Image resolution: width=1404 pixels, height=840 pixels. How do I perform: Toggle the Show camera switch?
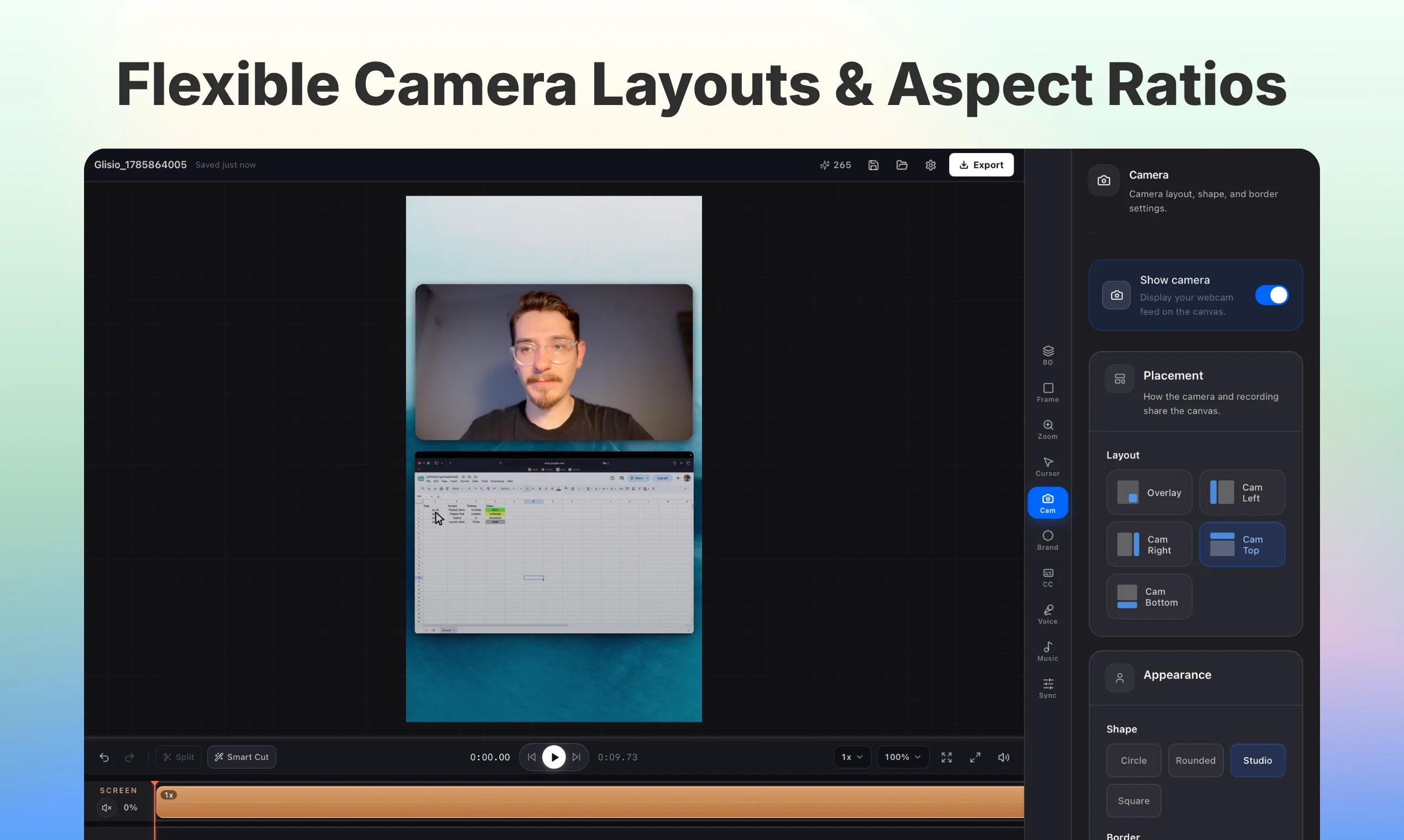(1271, 295)
